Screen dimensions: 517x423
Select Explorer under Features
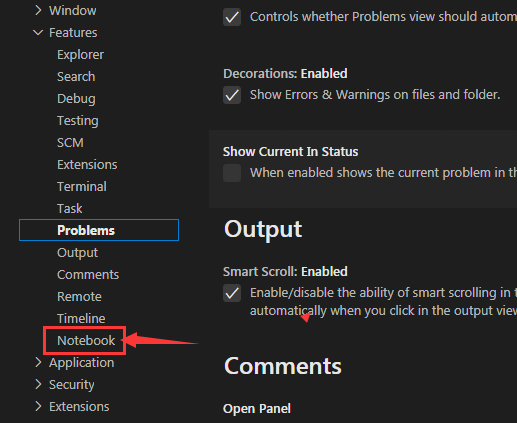(80, 55)
